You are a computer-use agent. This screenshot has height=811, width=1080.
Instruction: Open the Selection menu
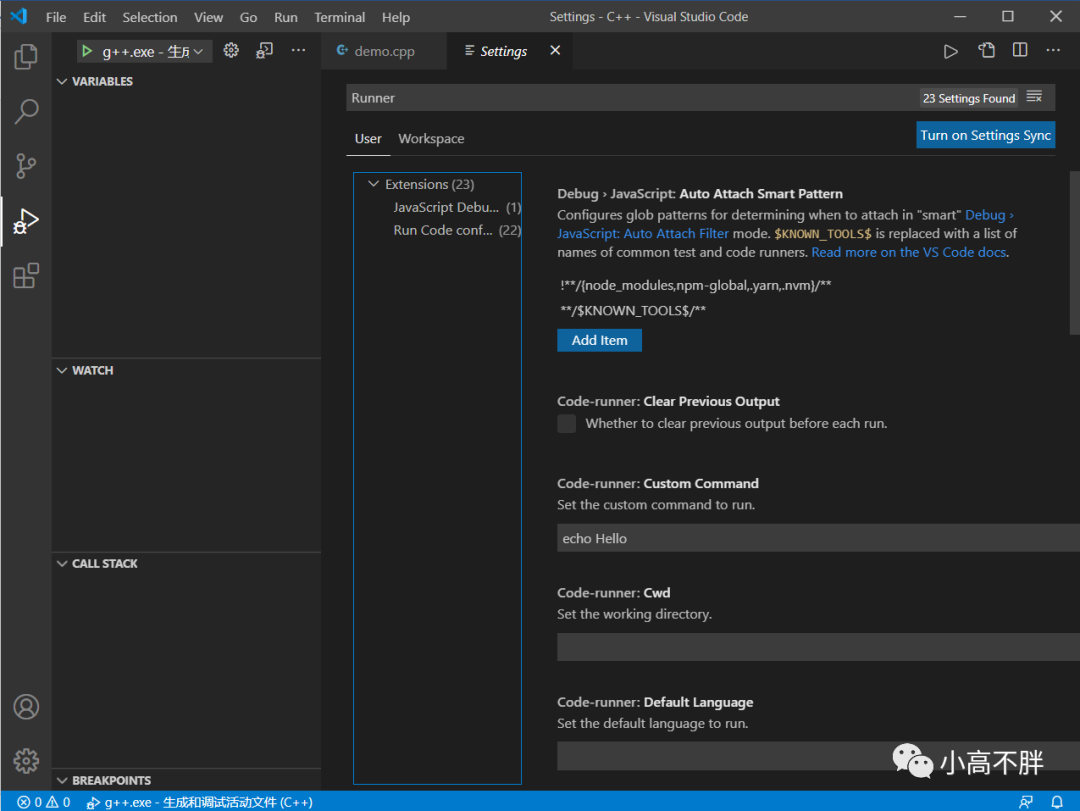[149, 17]
